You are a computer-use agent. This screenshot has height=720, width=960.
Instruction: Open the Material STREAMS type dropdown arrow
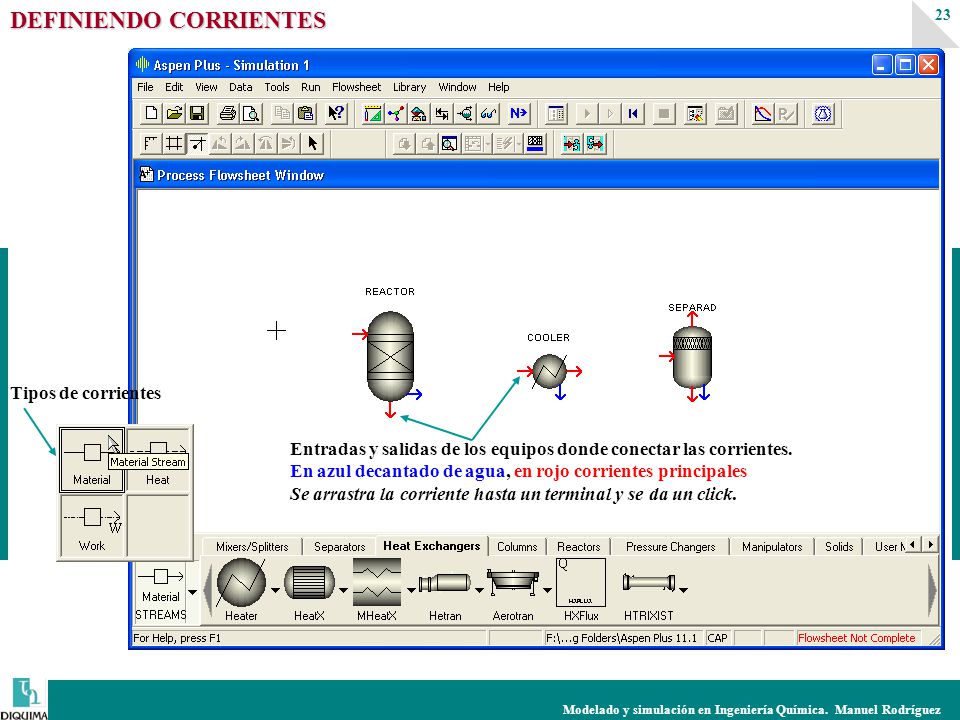(192, 592)
